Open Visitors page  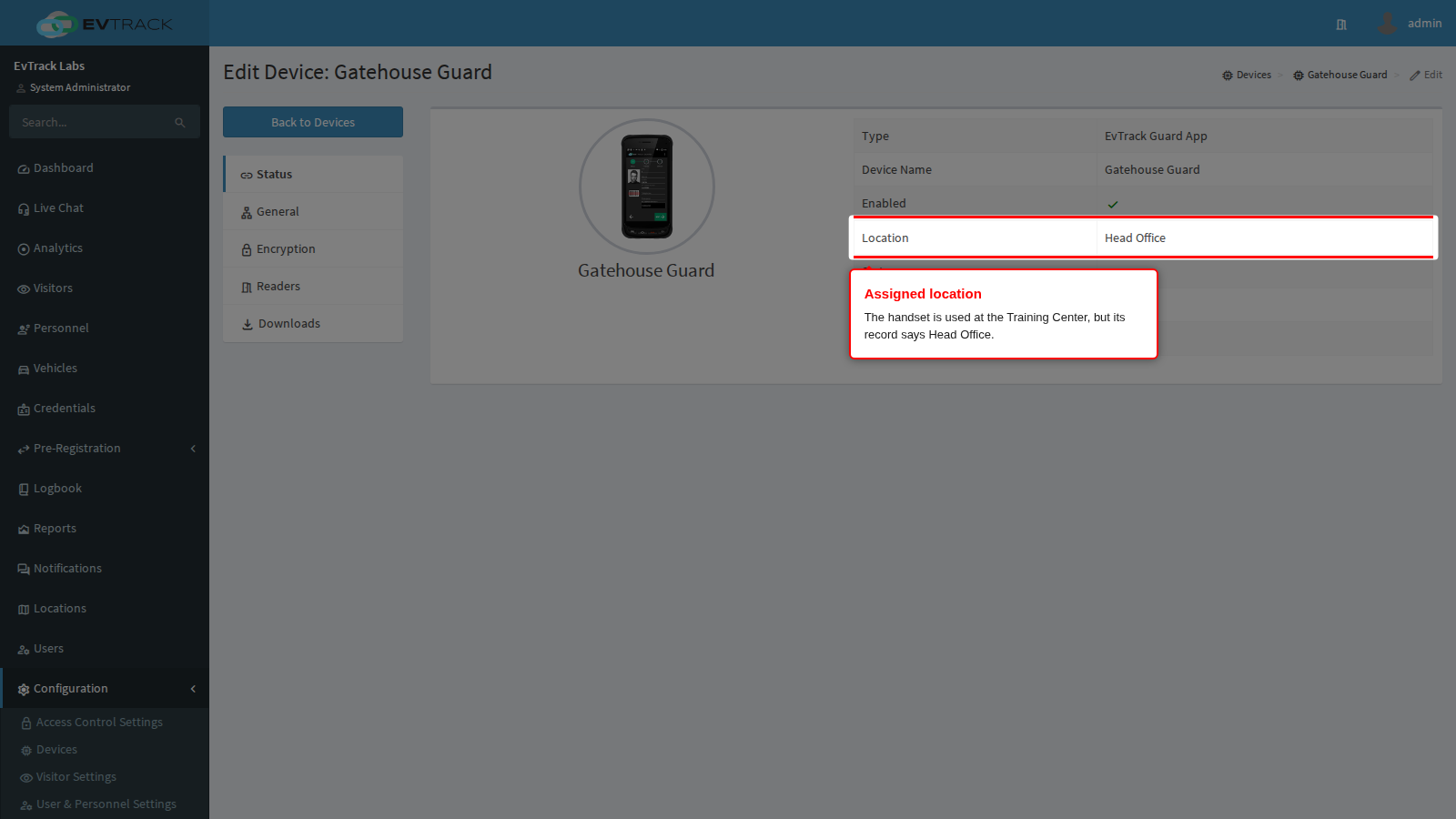point(105,288)
